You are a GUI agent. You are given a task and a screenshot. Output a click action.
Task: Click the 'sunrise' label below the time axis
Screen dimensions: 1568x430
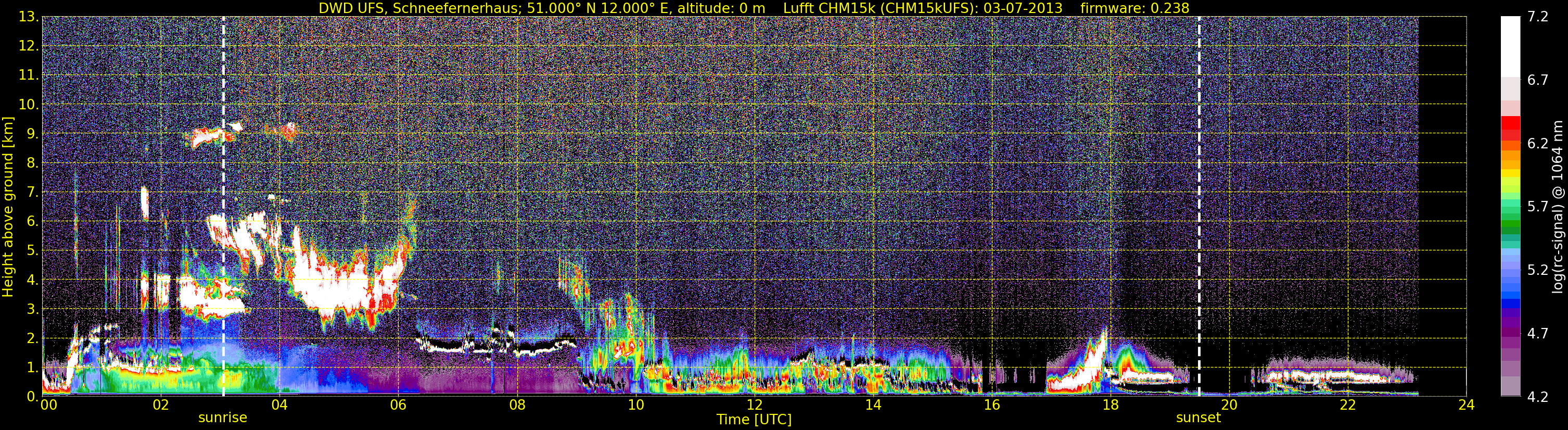click(x=223, y=418)
